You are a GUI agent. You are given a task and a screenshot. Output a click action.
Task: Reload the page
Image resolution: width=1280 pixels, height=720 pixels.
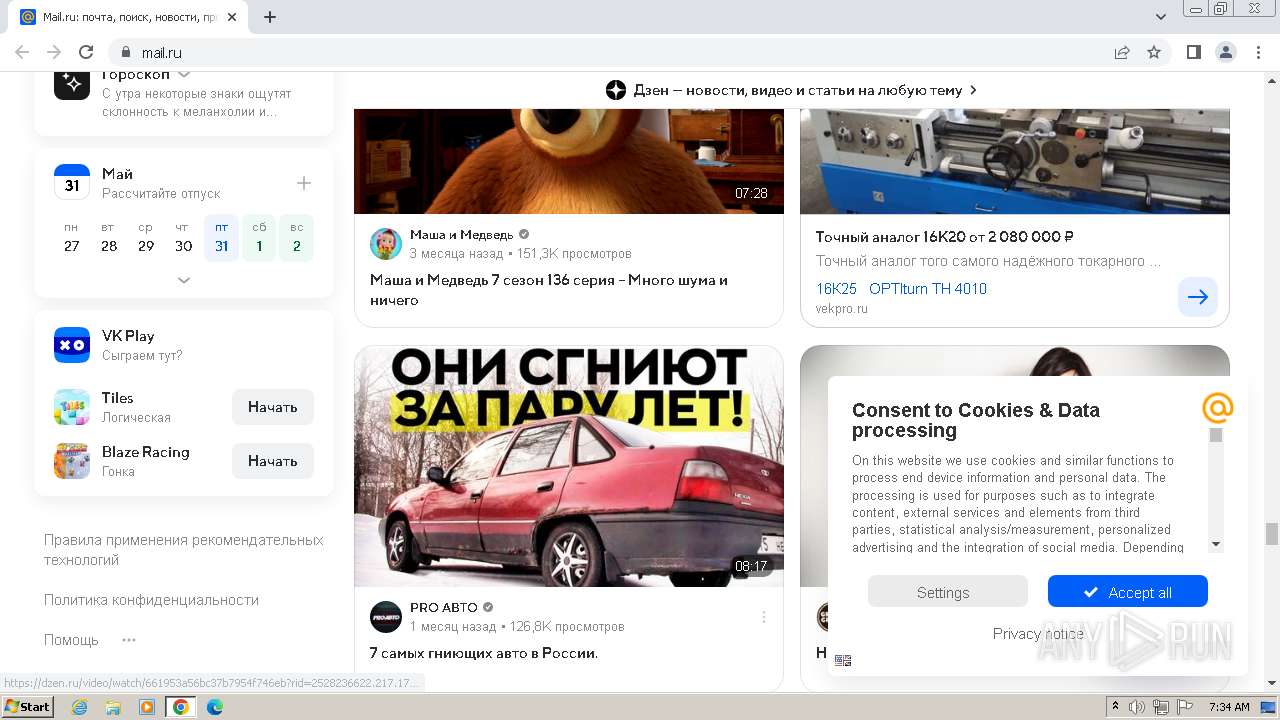tap(86, 52)
